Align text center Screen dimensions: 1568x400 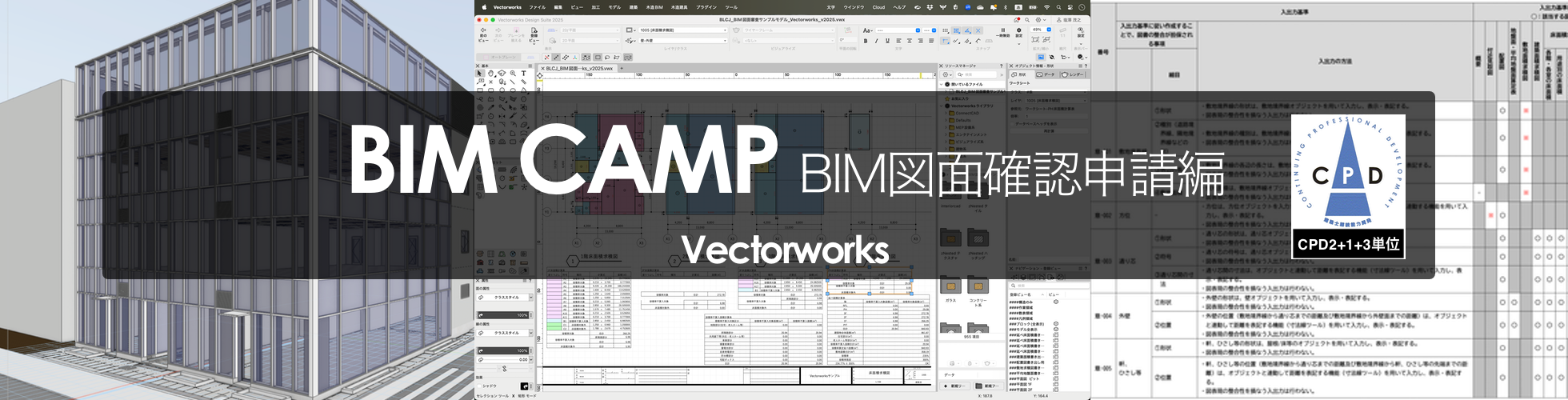pyautogui.click(x=910, y=41)
